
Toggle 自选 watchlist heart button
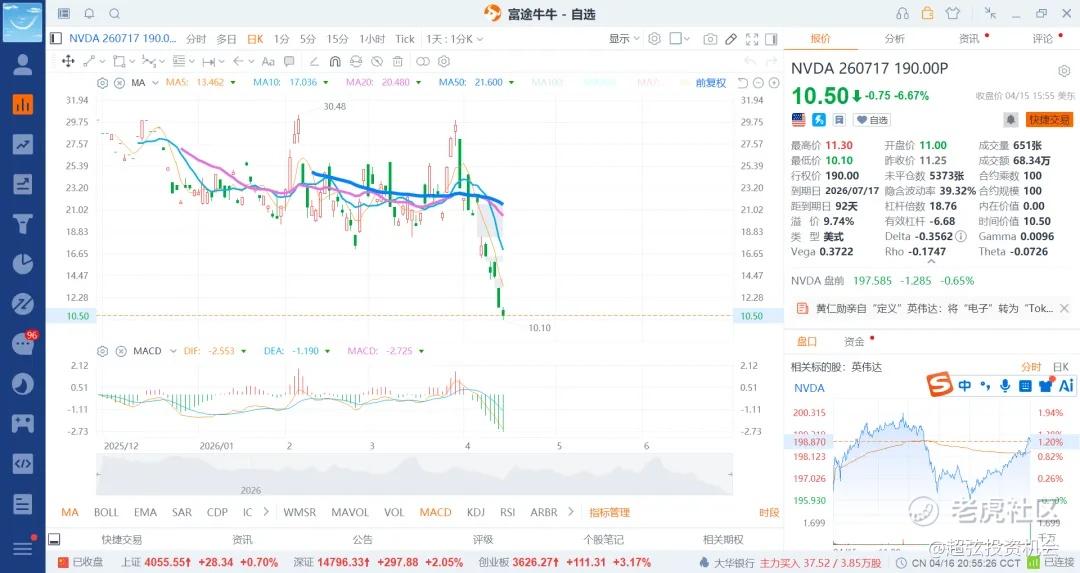(872, 120)
